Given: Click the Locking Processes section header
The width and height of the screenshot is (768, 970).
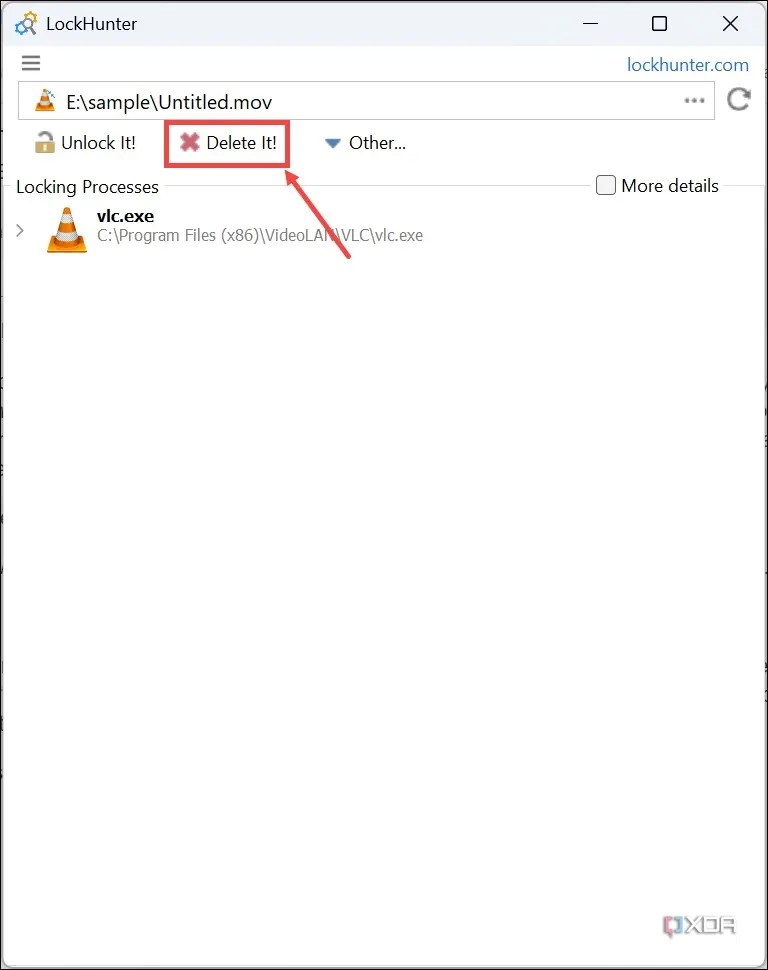Looking at the screenshot, I should coord(87,187).
